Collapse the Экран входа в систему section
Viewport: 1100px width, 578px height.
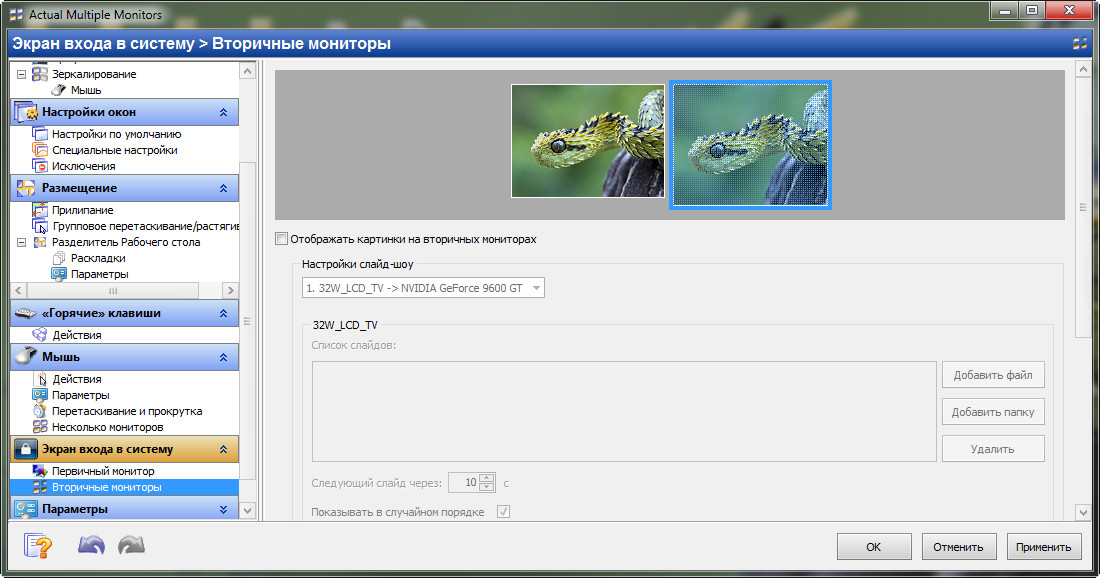223,449
